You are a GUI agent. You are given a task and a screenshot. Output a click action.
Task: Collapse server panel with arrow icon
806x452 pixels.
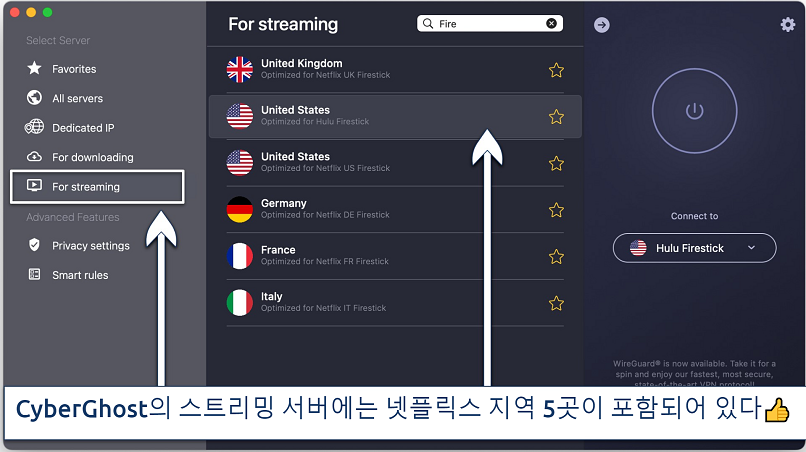click(x=601, y=25)
